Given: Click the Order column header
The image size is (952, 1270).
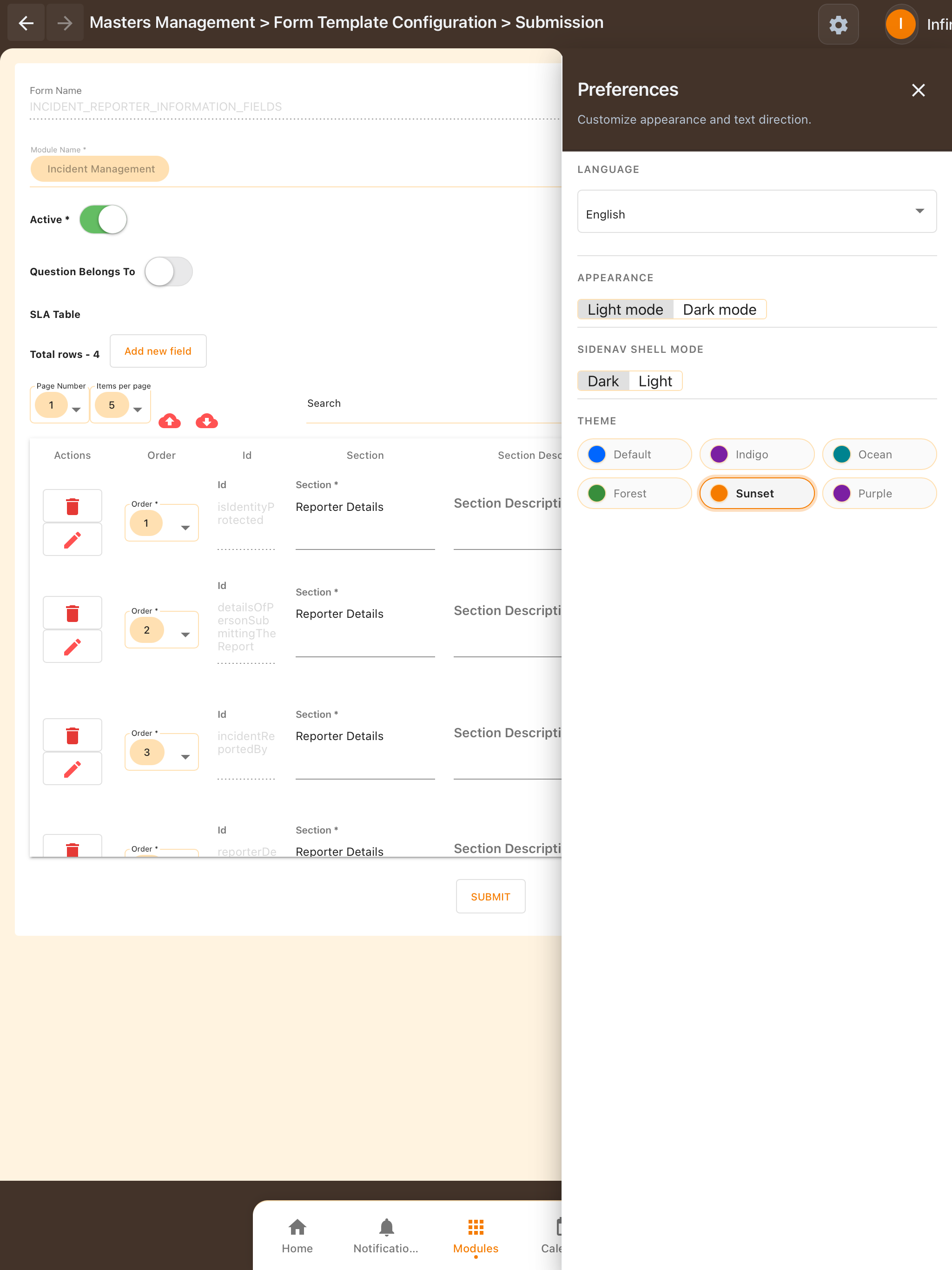Looking at the screenshot, I should (x=161, y=455).
